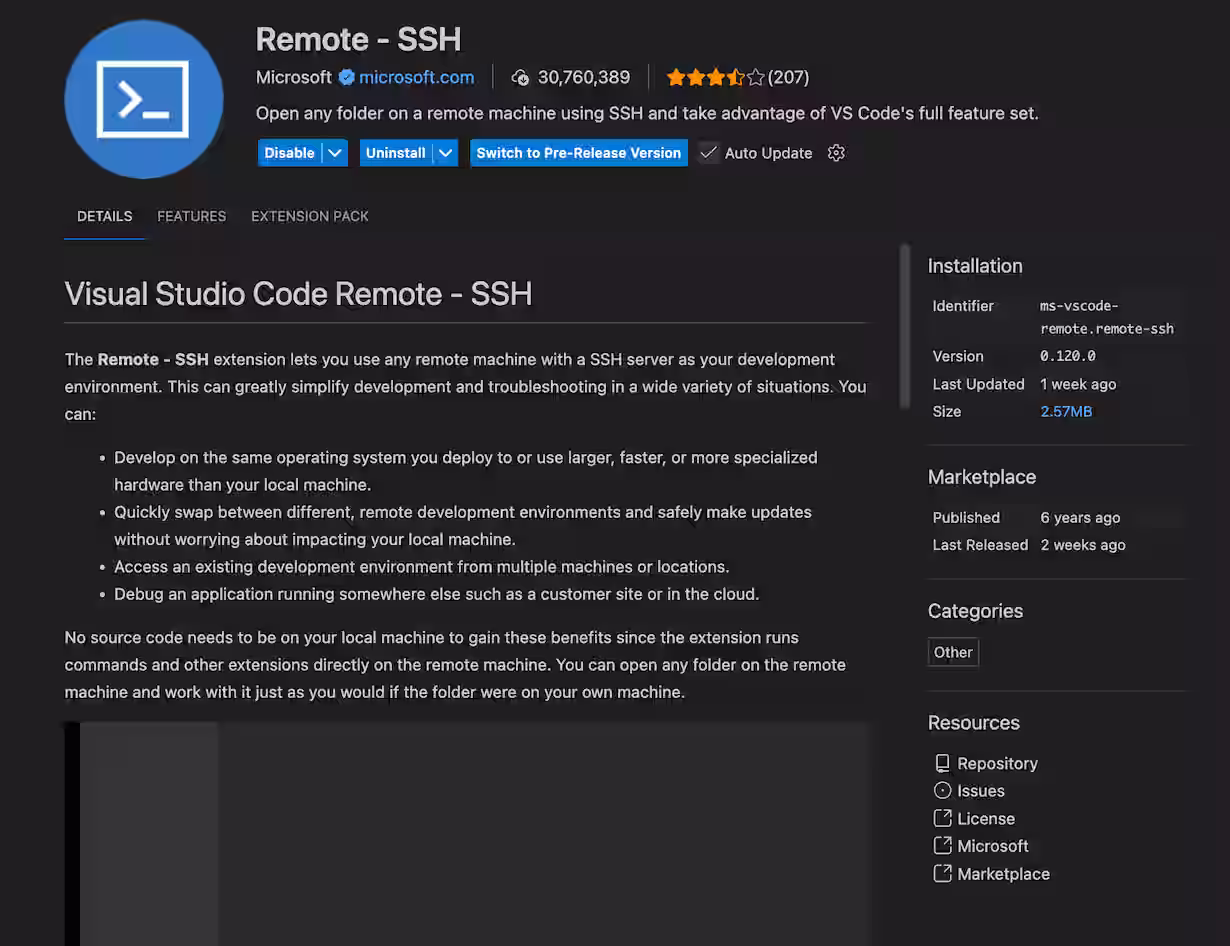This screenshot has width=1230, height=946.
Task: Open extension settings via the gear icon
Action: click(x=836, y=153)
